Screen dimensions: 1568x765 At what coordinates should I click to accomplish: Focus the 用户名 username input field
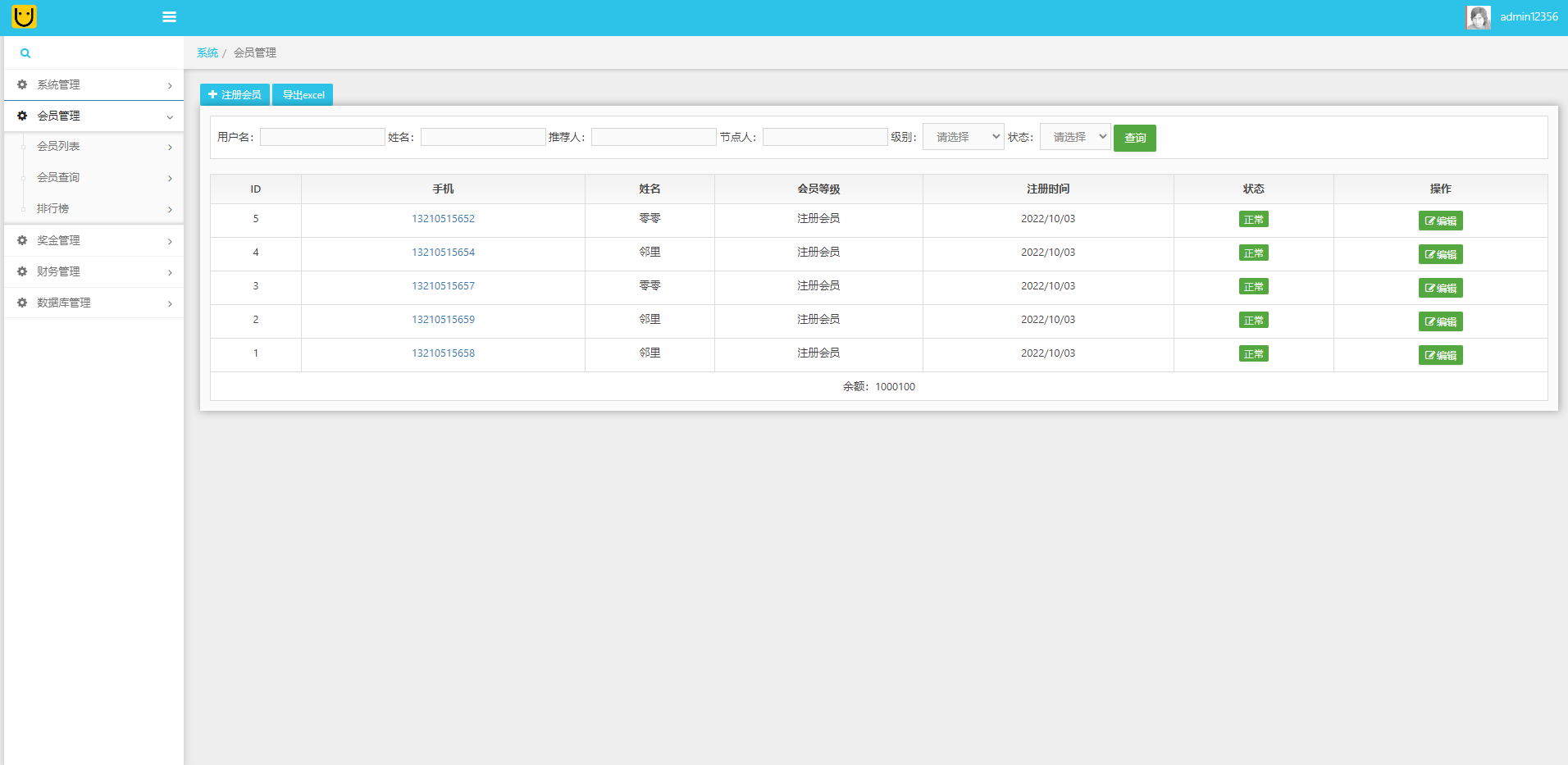point(322,137)
